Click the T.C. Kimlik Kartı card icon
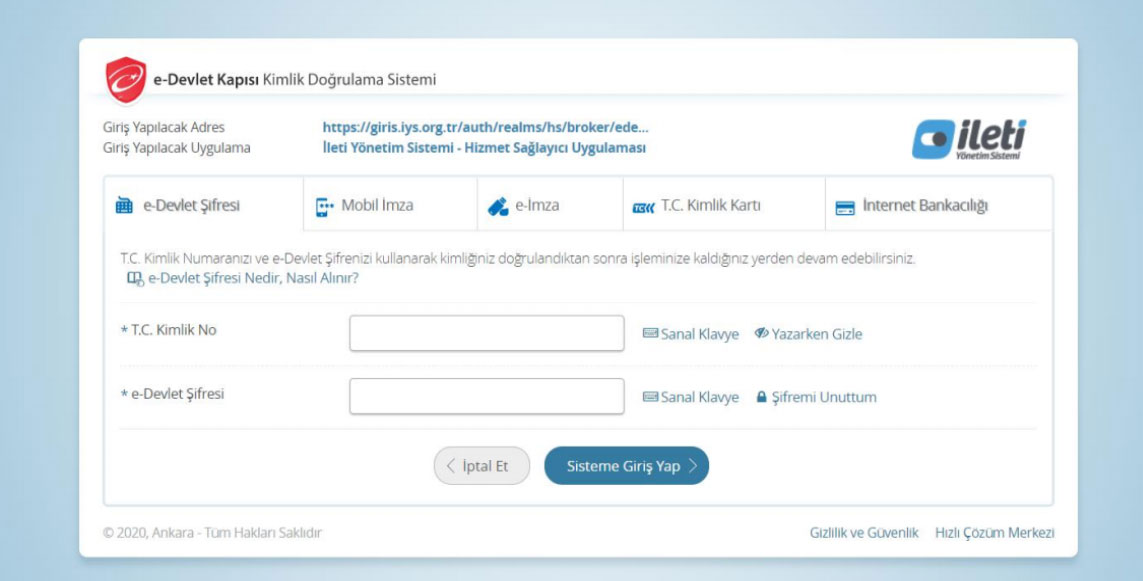The width and height of the screenshot is (1143, 581). coord(644,208)
